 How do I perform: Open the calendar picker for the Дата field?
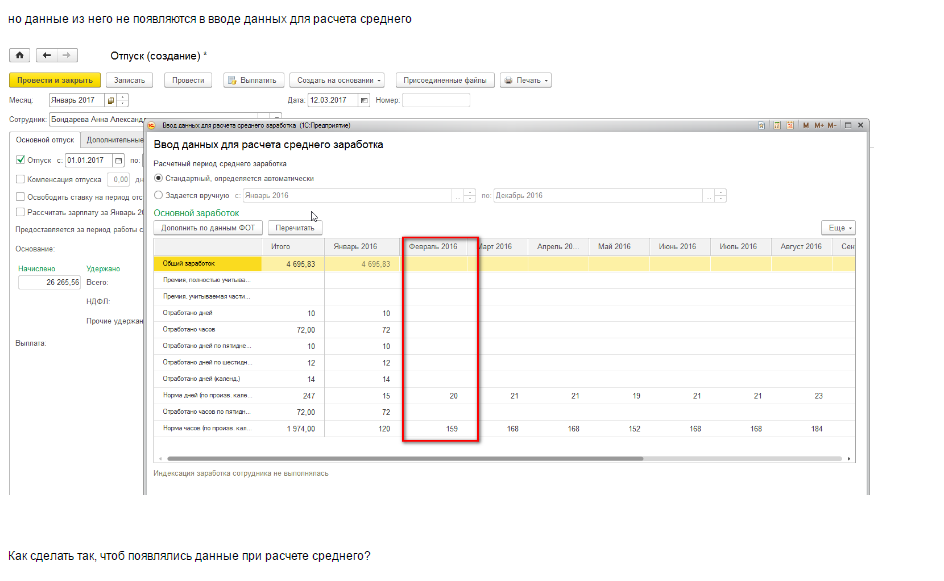[364, 100]
